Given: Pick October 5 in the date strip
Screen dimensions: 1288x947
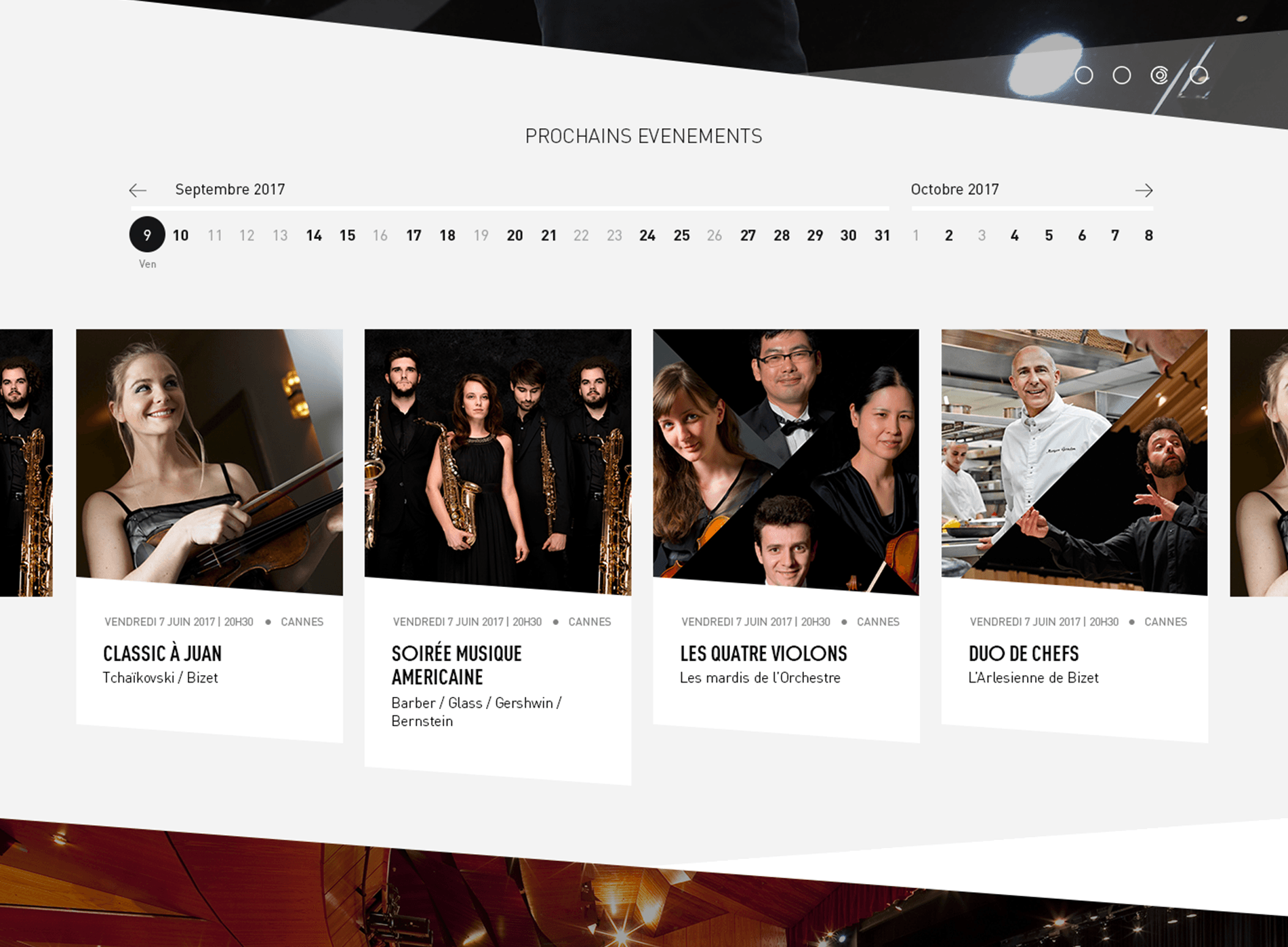Looking at the screenshot, I should coord(1049,235).
